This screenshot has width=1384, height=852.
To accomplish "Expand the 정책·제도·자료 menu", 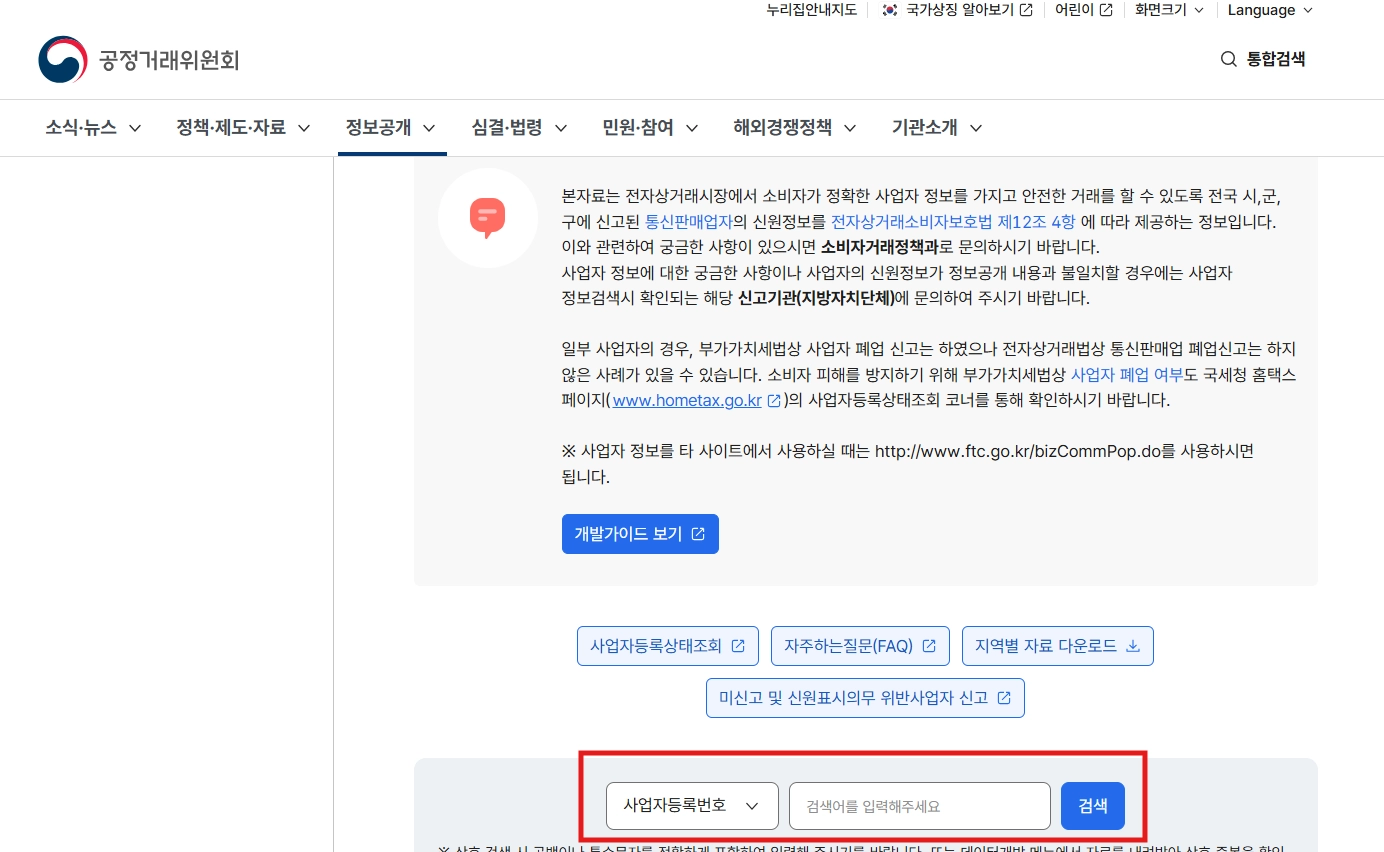I will [244, 128].
